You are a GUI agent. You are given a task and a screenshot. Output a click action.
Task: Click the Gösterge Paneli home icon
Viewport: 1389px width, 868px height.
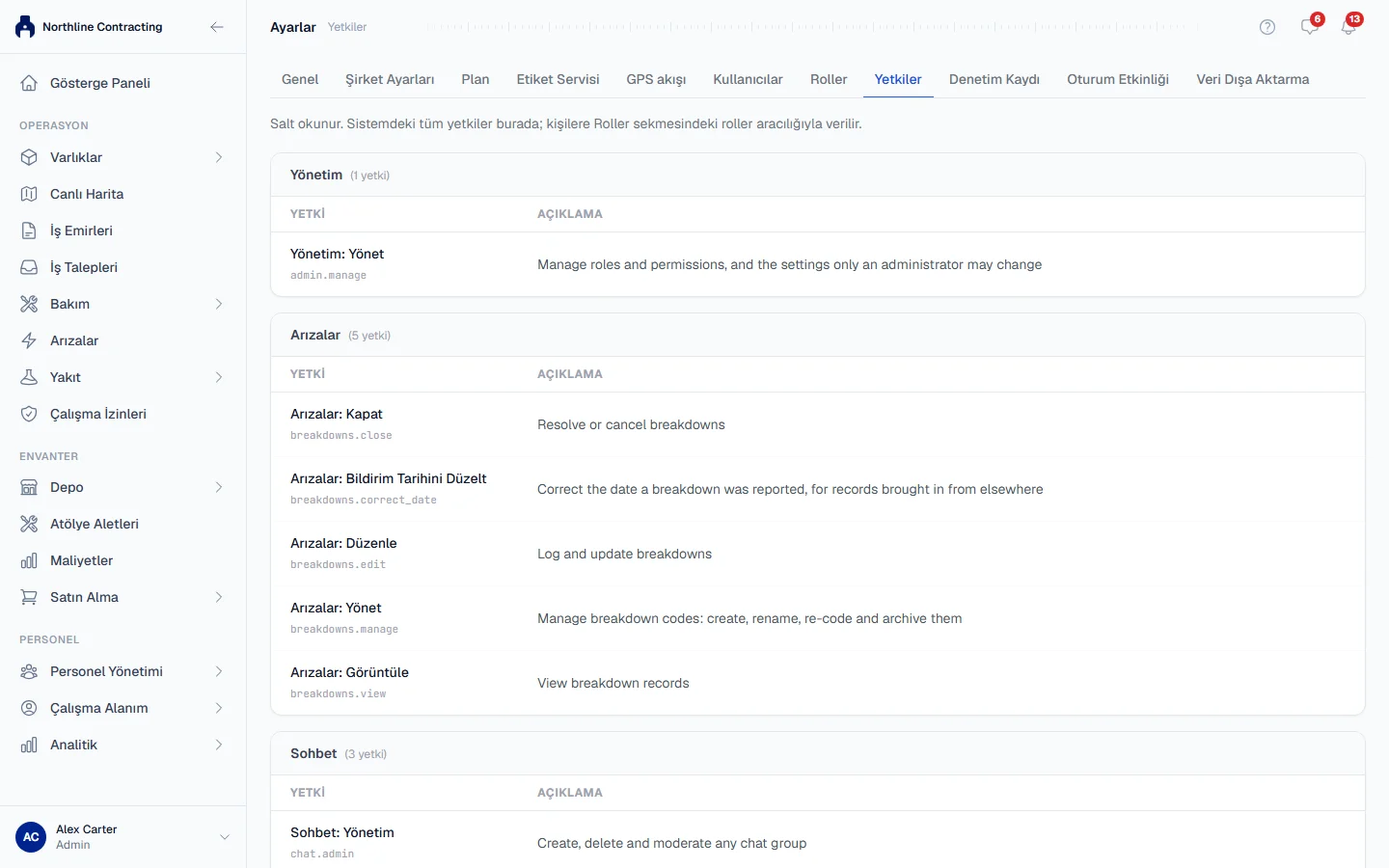(x=29, y=83)
